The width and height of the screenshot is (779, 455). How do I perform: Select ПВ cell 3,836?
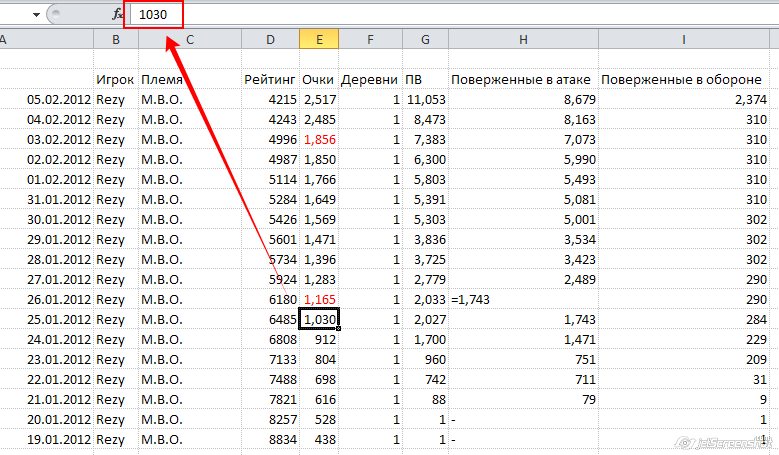pos(425,239)
